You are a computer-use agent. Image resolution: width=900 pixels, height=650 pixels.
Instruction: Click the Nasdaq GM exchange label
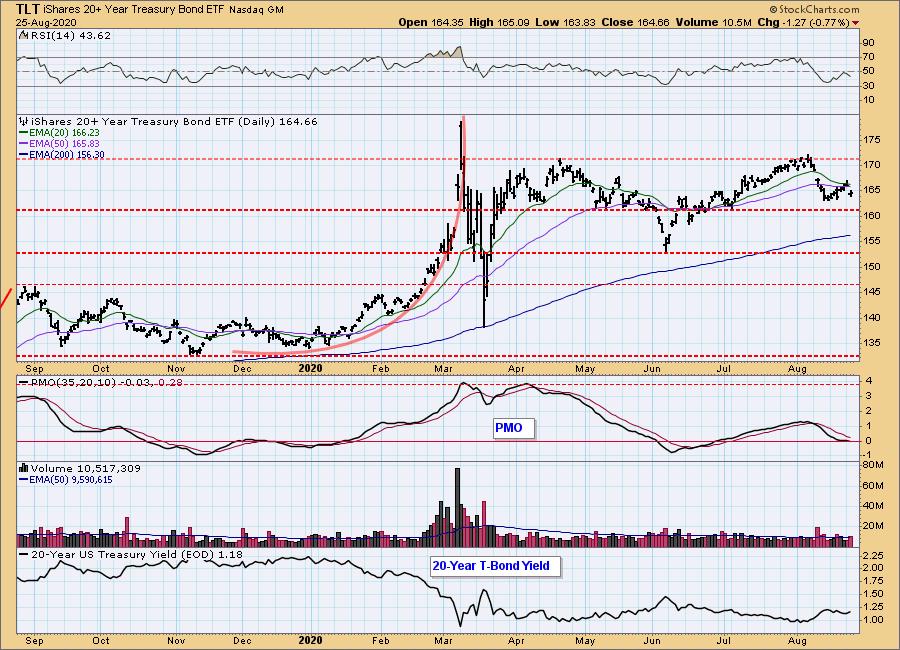pyautogui.click(x=256, y=10)
